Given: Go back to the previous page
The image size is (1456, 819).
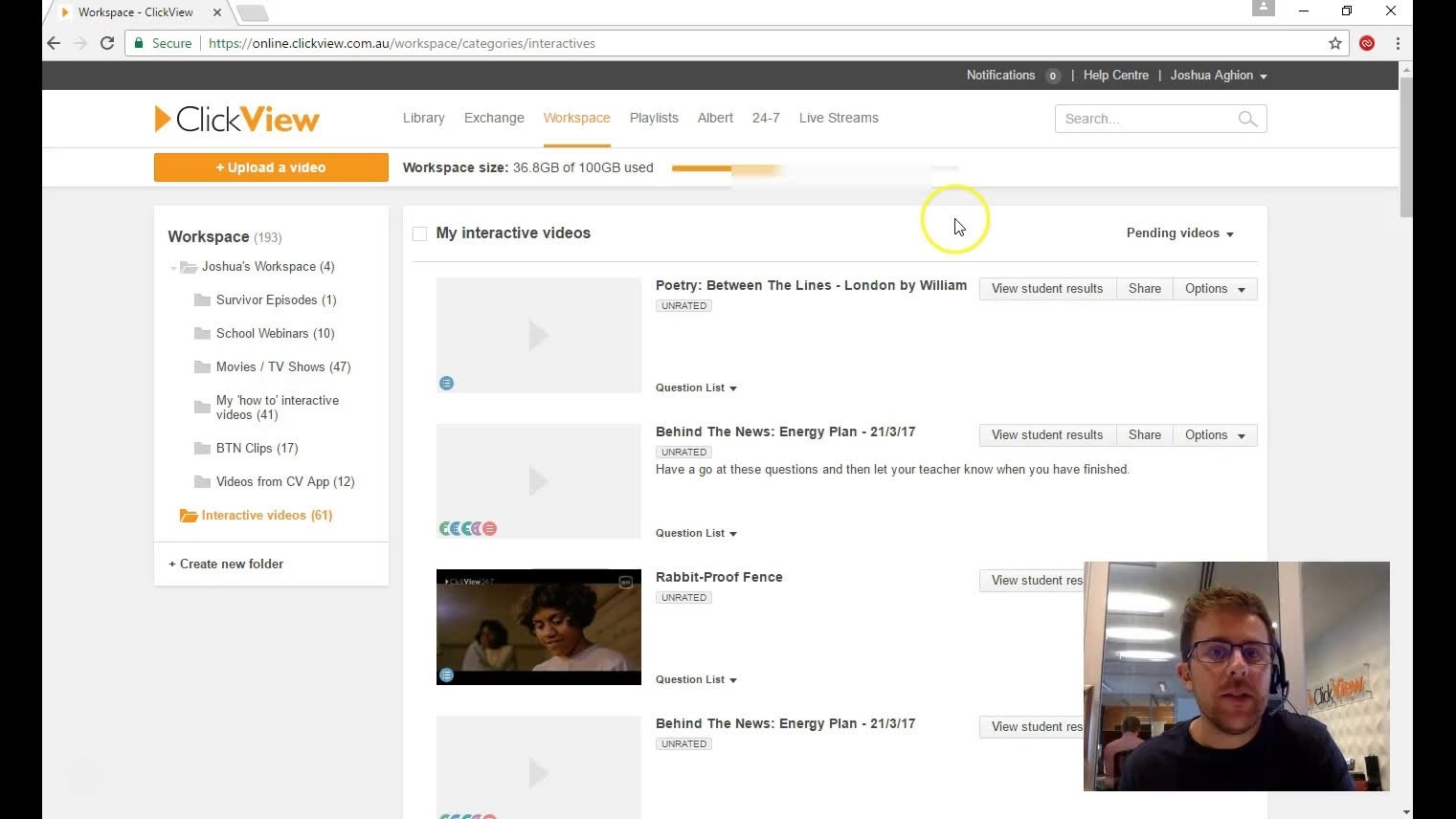Looking at the screenshot, I should click(x=54, y=43).
